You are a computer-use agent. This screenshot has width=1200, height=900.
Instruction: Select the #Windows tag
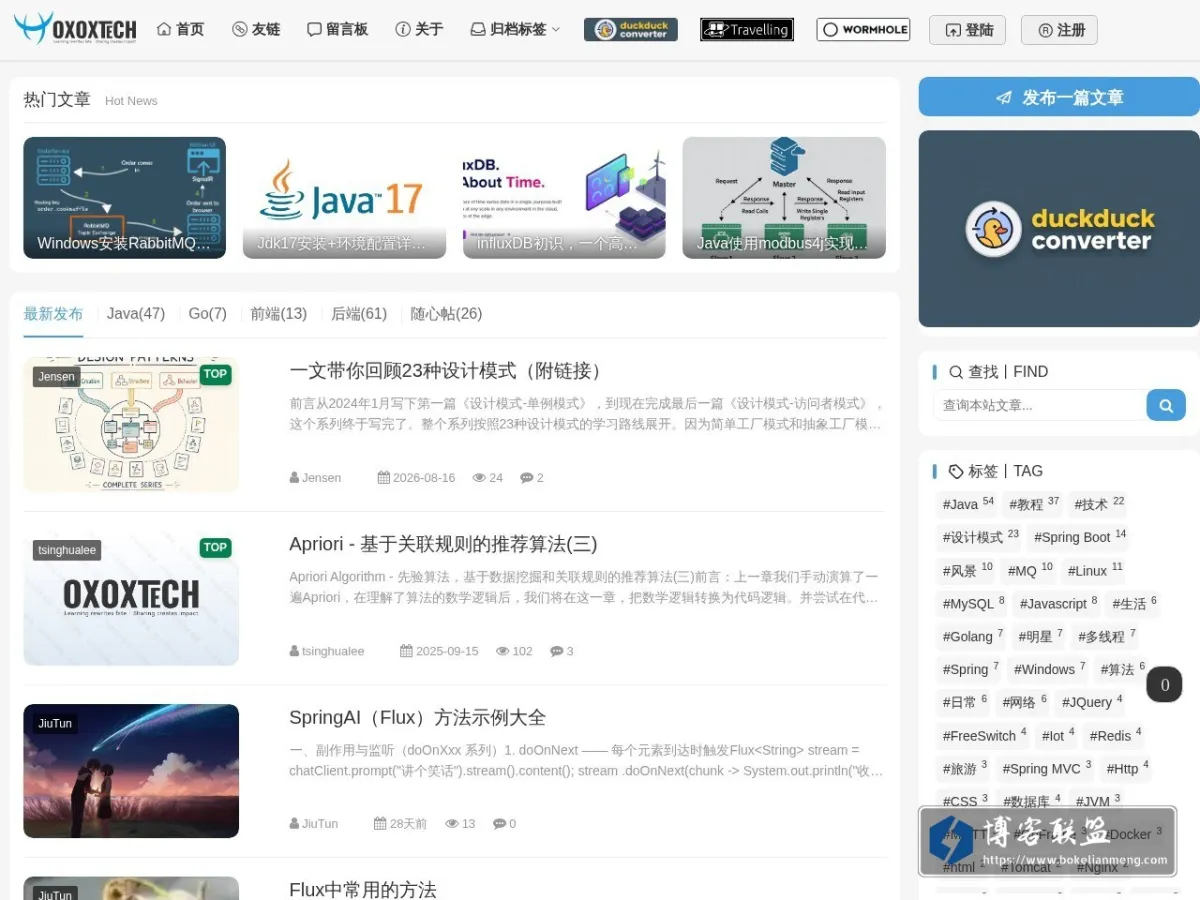pyautogui.click(x=1049, y=670)
